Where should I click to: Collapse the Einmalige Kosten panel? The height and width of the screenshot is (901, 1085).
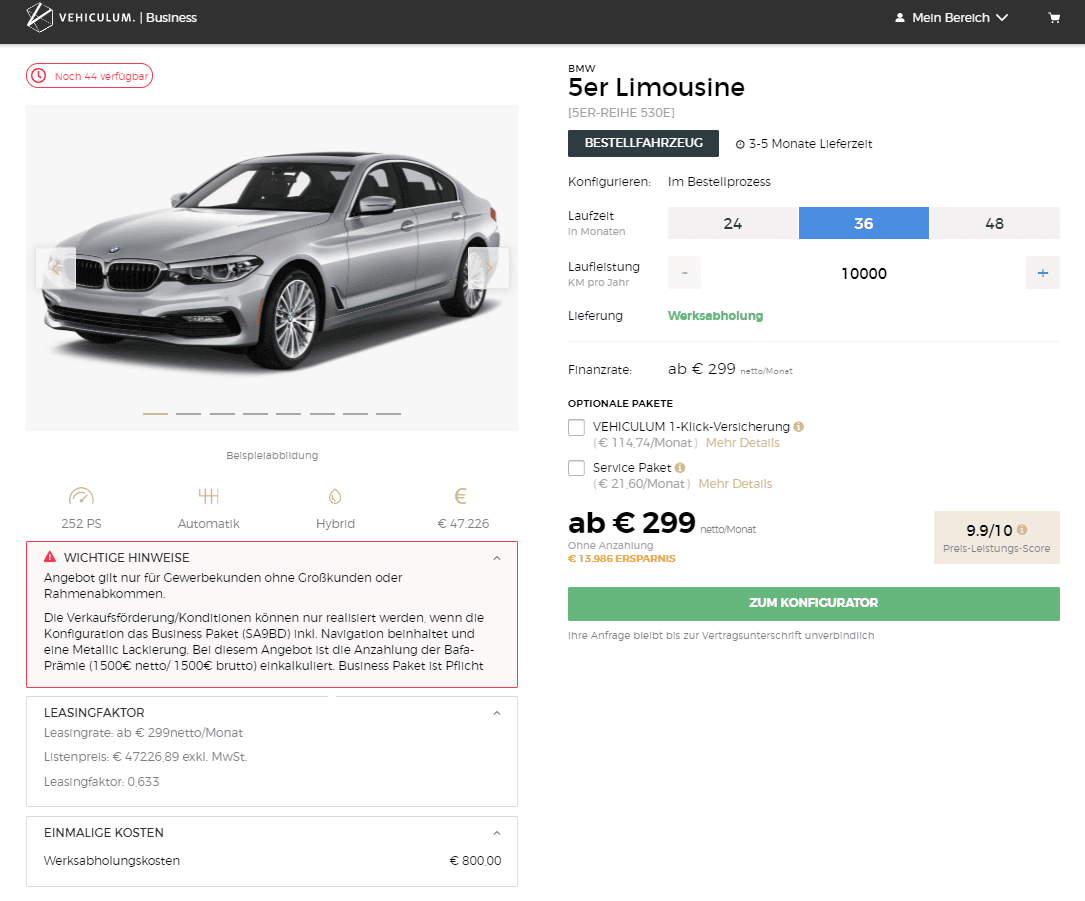tap(497, 833)
